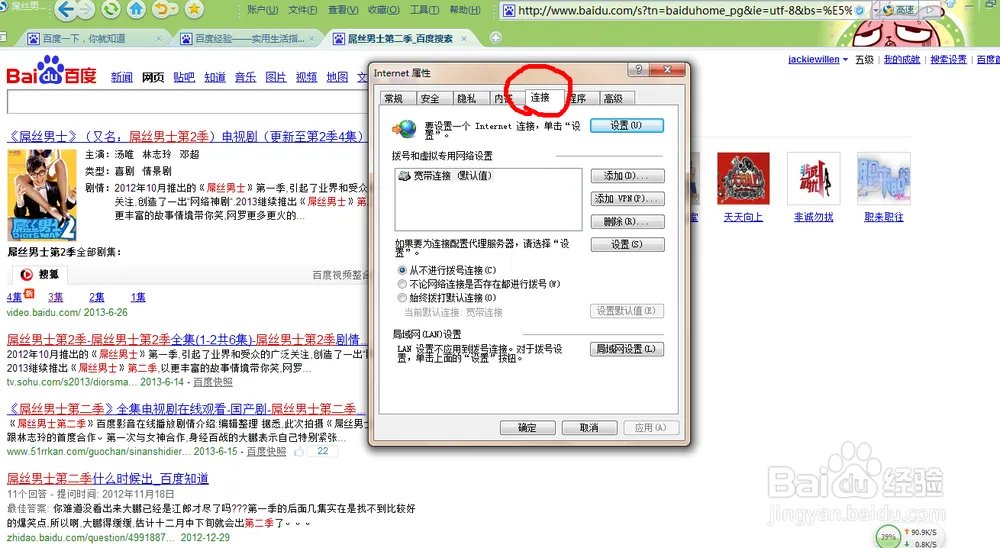Switch to the 隐私 tab in Internet 属性
This screenshot has width=1000, height=548.
coord(467,98)
